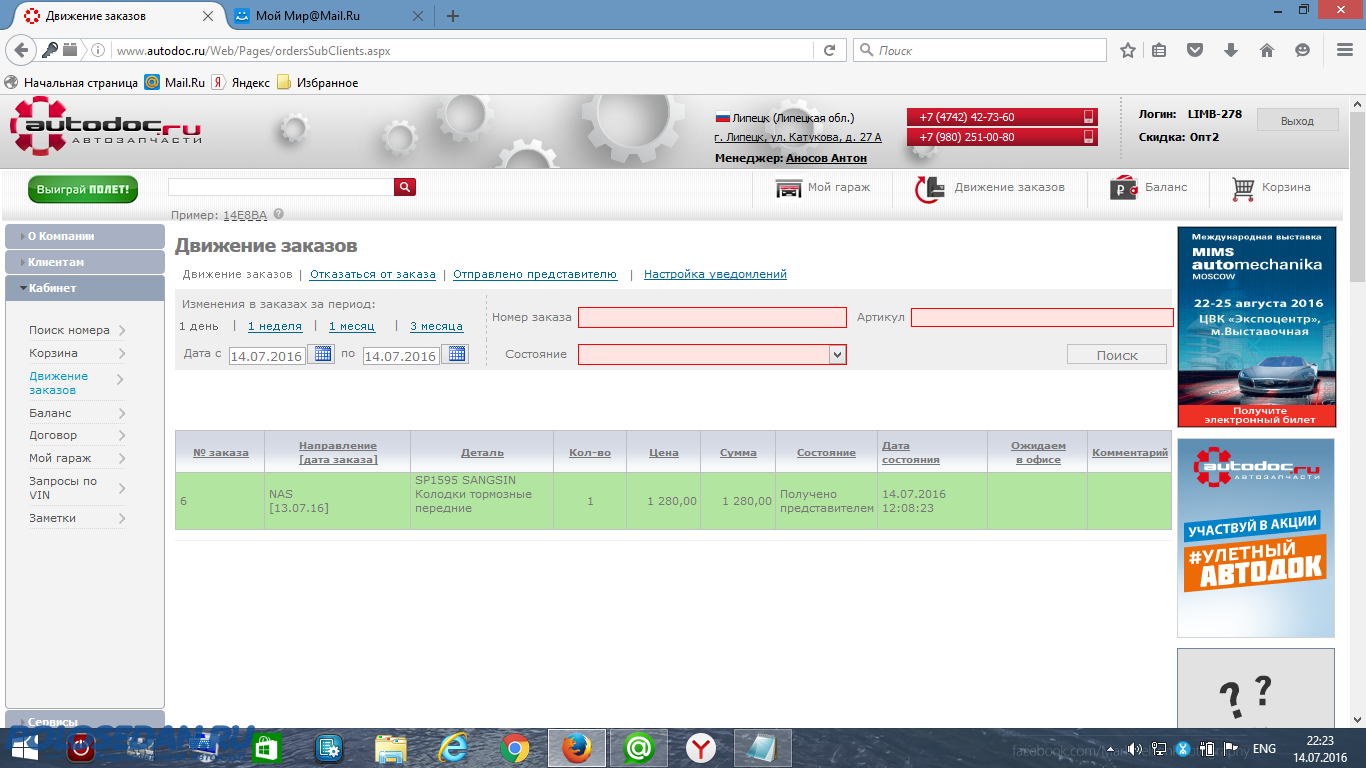Open Баланс from the top menu

point(1150,187)
